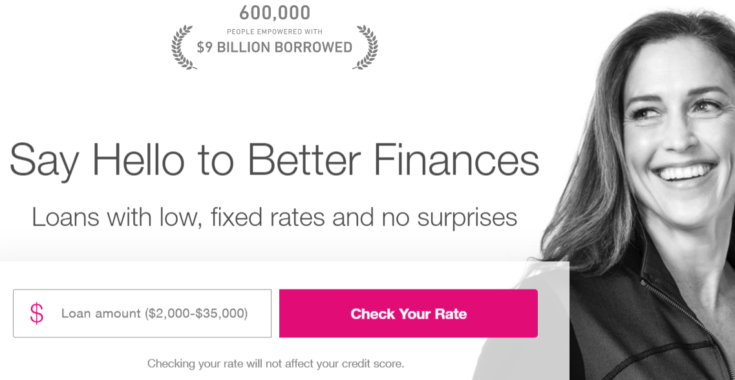The width and height of the screenshot is (735, 380).
Task: Click the pink dollar sign icon
Action: pyautogui.click(x=37, y=313)
